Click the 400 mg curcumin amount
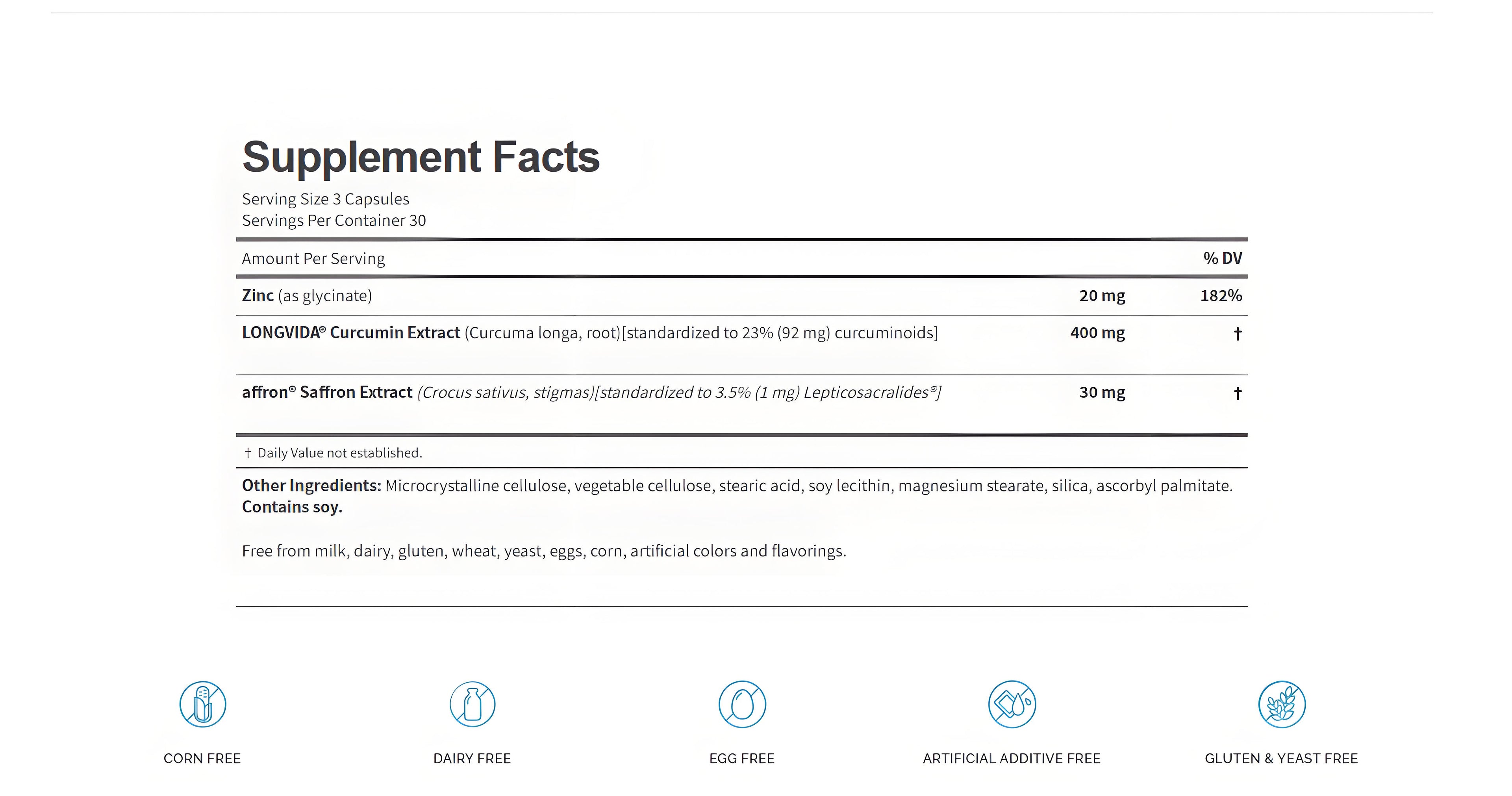Viewport: 1512px width, 796px height. pyautogui.click(x=1097, y=333)
